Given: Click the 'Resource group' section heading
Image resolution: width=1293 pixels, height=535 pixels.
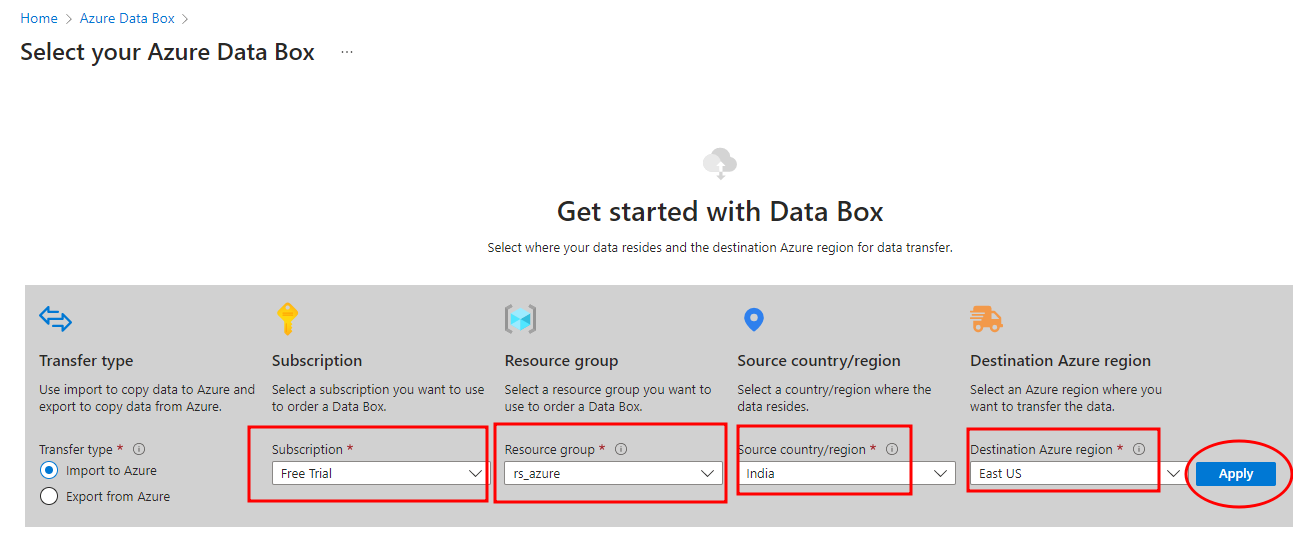Looking at the screenshot, I should 561,361.
